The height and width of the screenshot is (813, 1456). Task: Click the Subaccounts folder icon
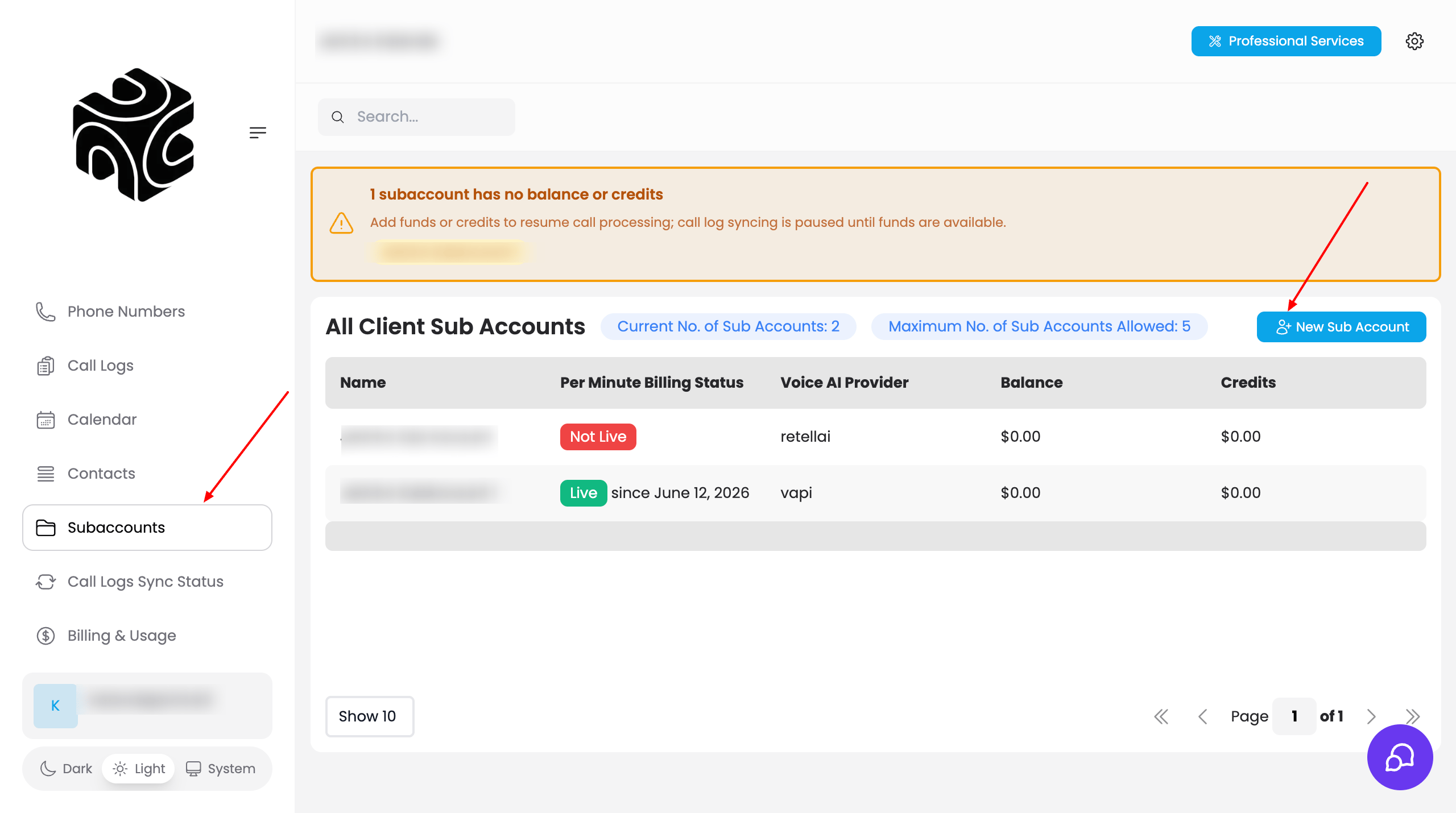pyautogui.click(x=45, y=528)
